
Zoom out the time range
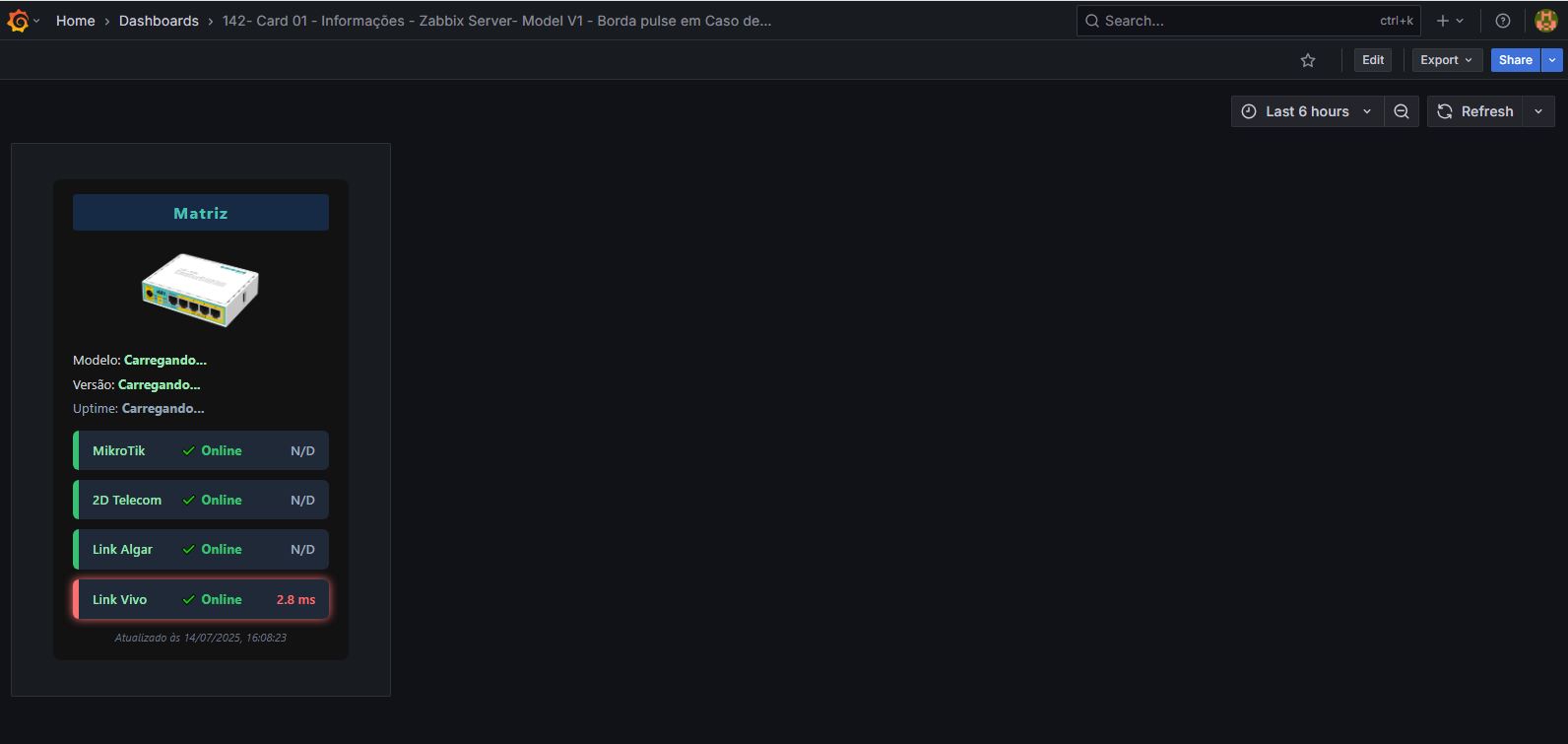(x=1402, y=111)
